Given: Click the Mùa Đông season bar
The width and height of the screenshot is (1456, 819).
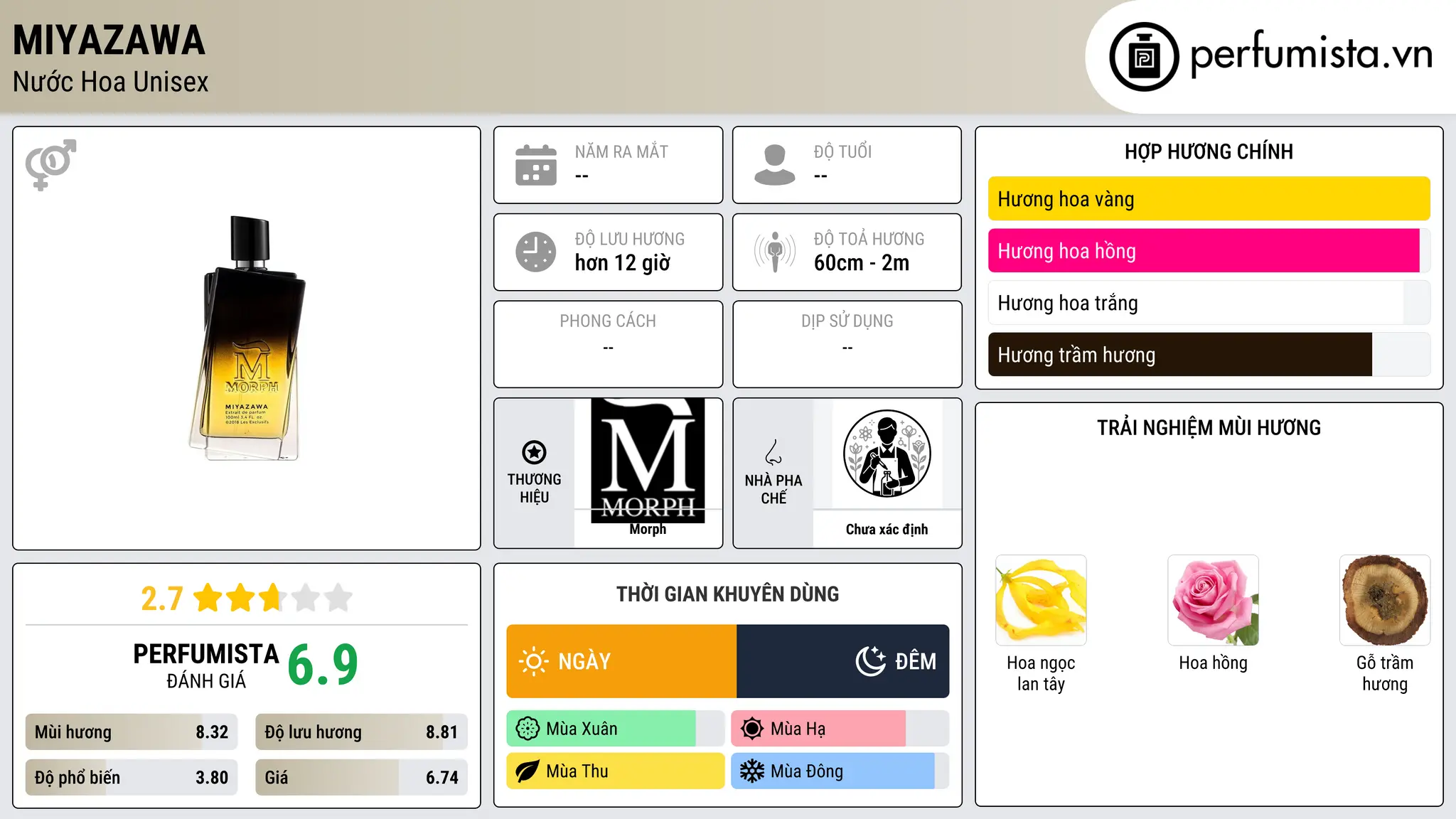Looking at the screenshot, I should point(840,771).
